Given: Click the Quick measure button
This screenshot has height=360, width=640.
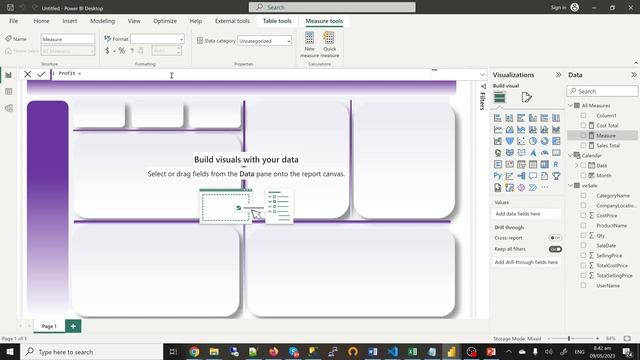Looking at the screenshot, I should coord(329,44).
